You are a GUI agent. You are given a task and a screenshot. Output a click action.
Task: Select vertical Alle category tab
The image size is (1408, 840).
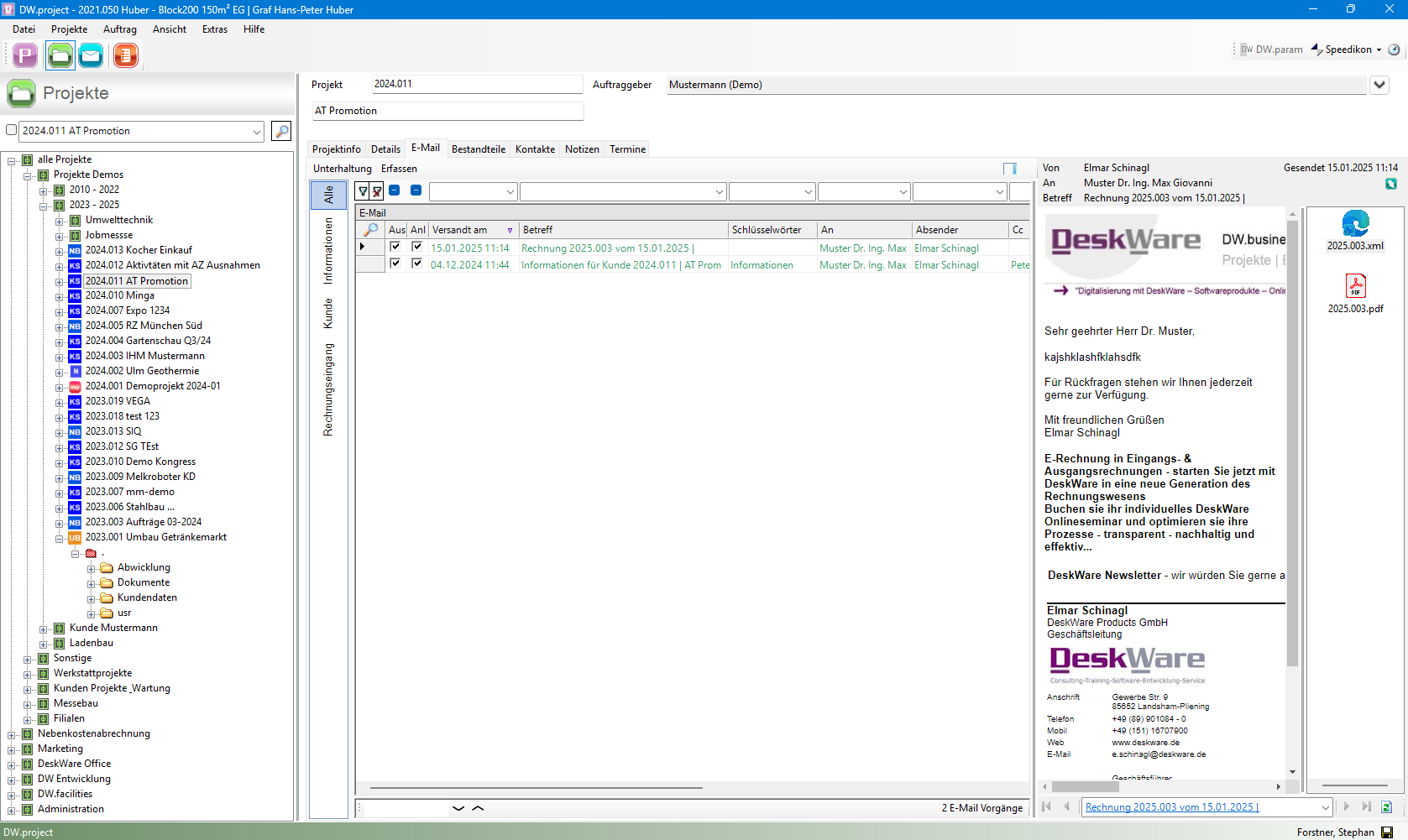(x=328, y=195)
